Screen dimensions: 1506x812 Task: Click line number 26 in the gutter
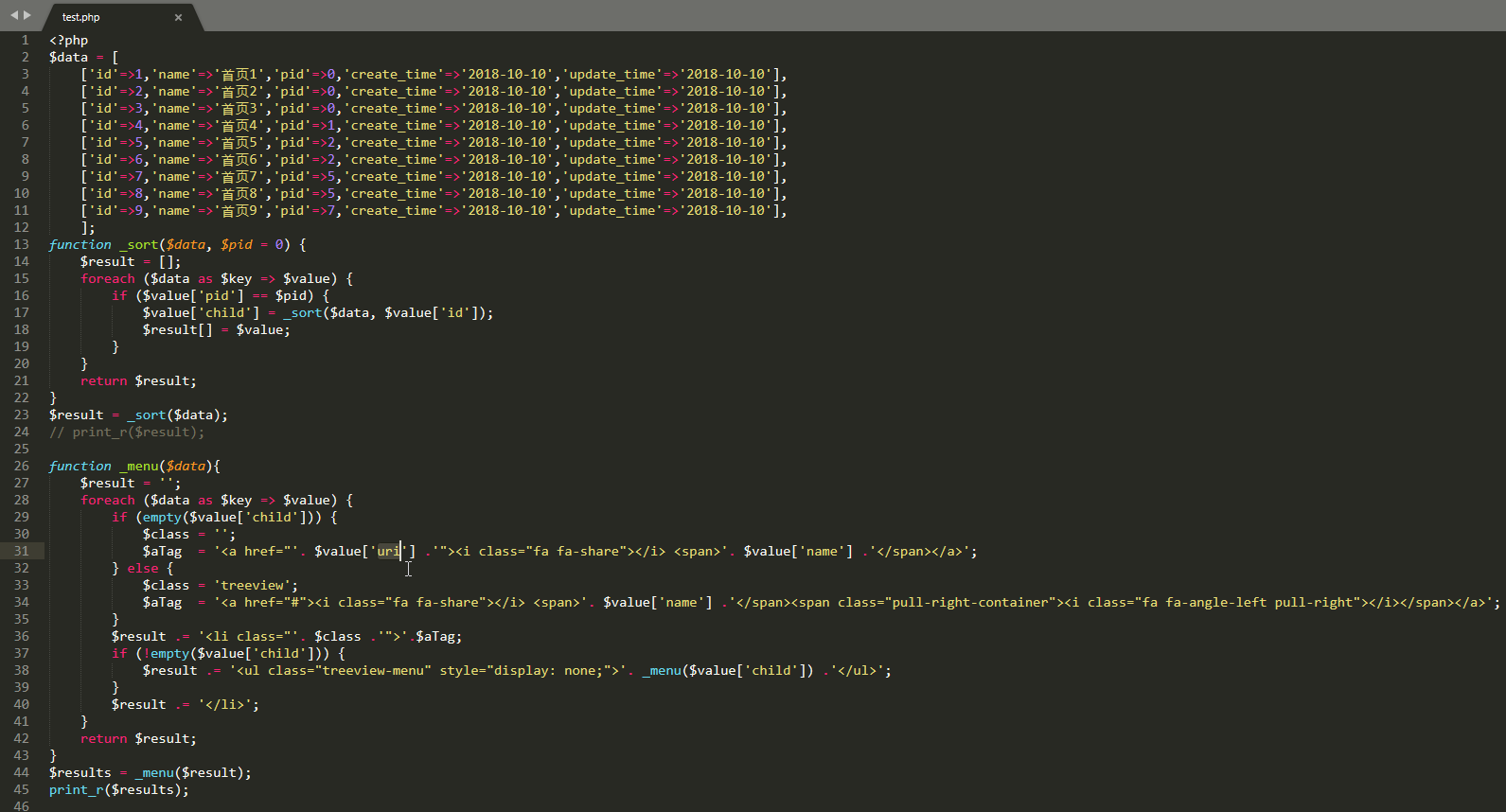tap(21, 466)
